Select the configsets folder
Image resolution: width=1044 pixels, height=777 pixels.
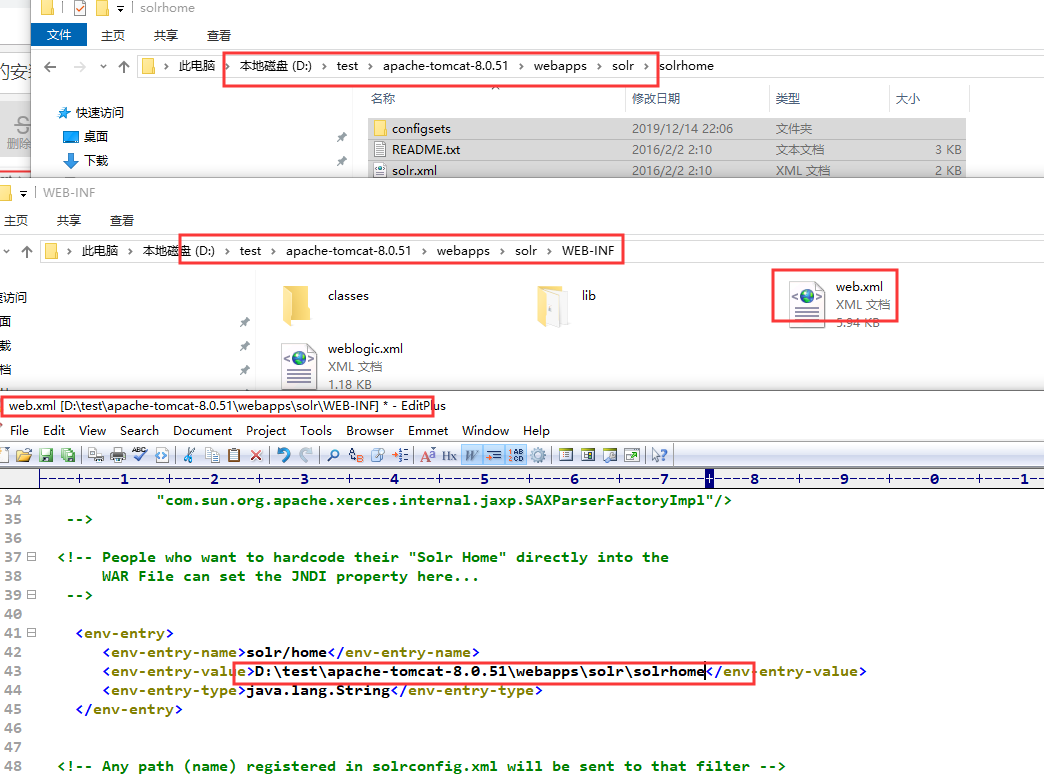tap(666, 129)
